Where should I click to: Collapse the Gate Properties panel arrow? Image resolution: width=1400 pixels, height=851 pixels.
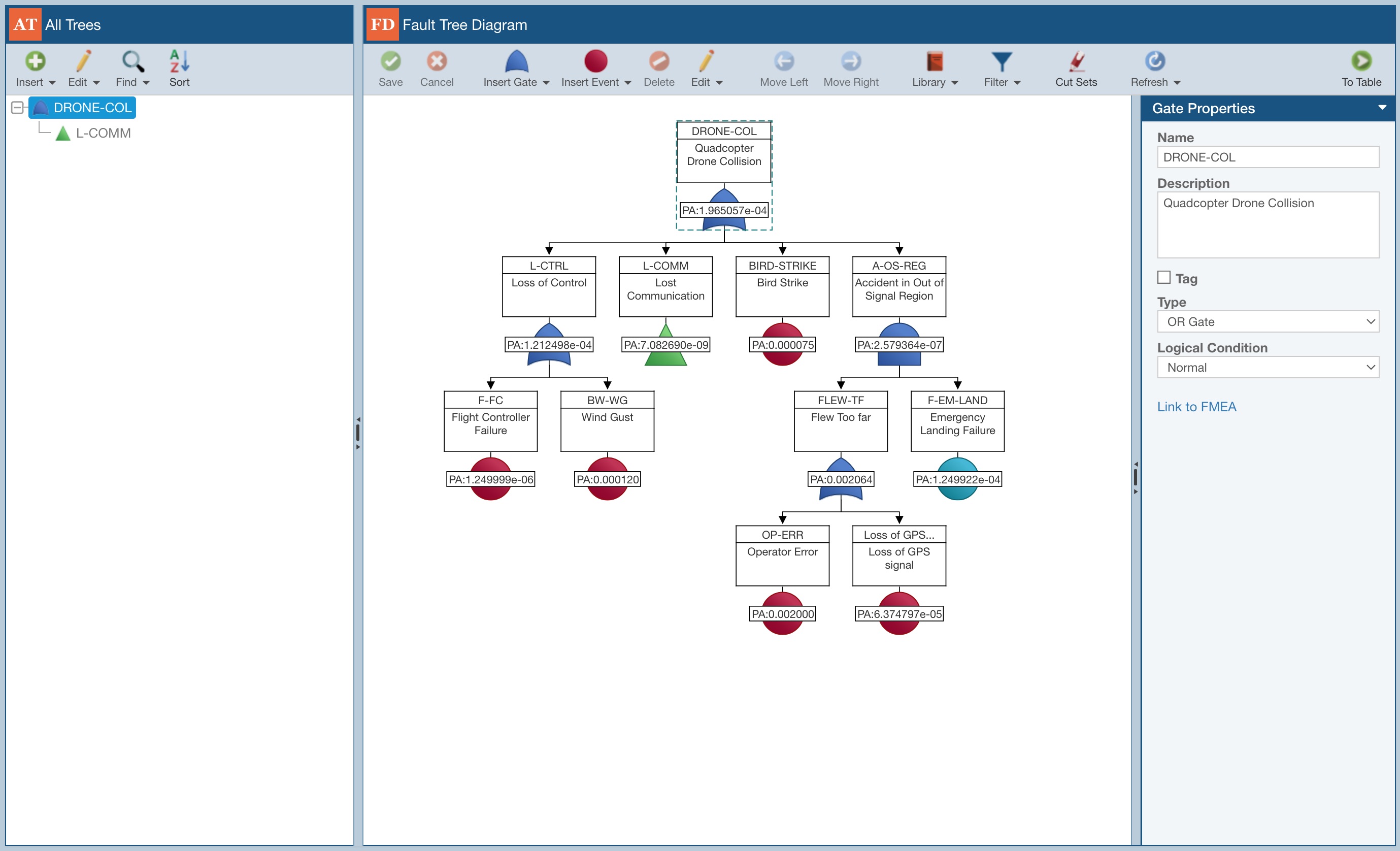click(1382, 108)
